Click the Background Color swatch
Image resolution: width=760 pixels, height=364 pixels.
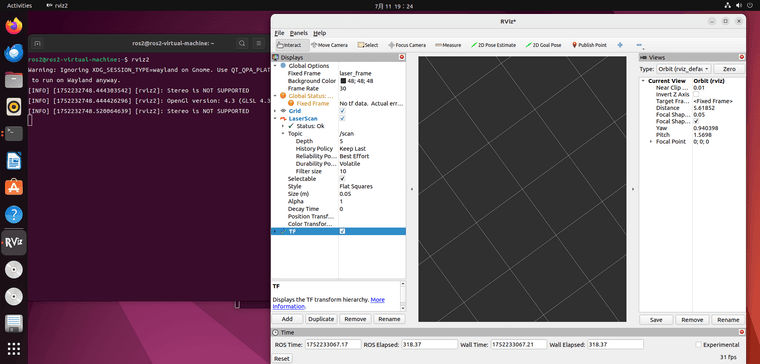343,81
